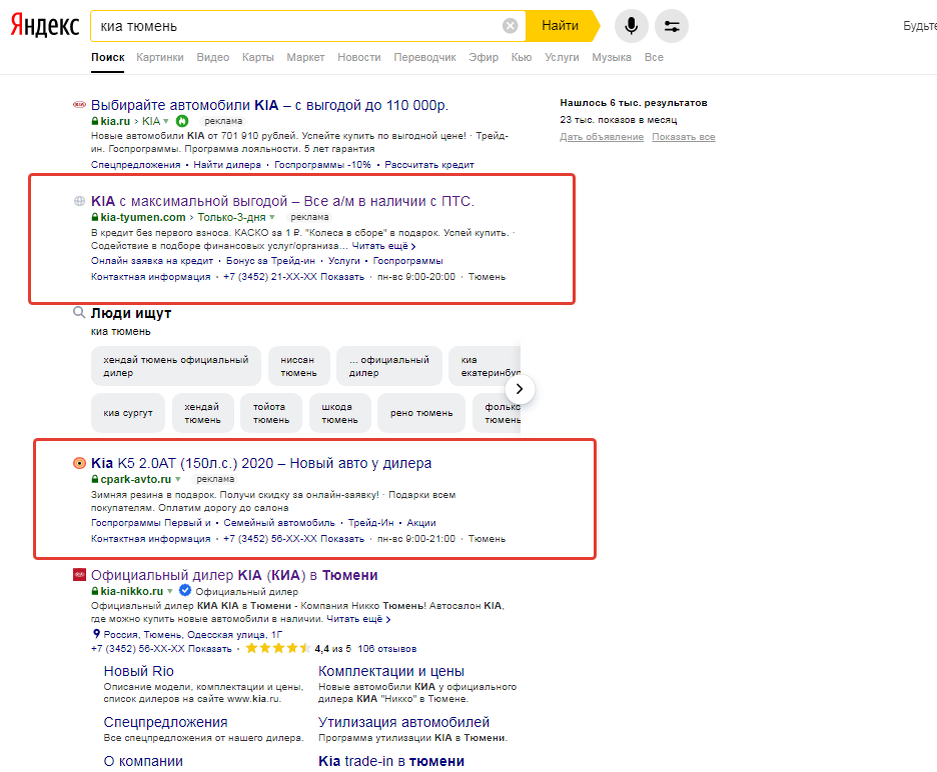Click the magnifier icon next to Люди ищут
Viewport: 937px width, 772px height.
coord(77,312)
